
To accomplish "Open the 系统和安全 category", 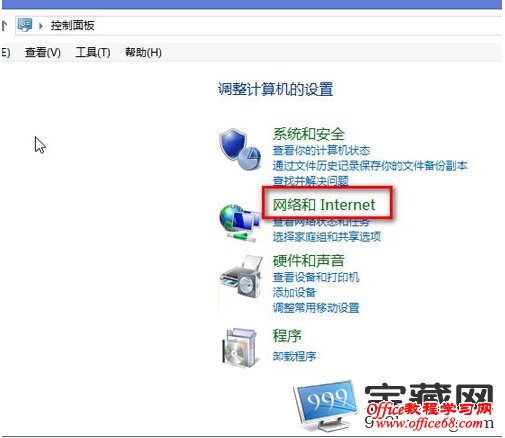I will [309, 134].
